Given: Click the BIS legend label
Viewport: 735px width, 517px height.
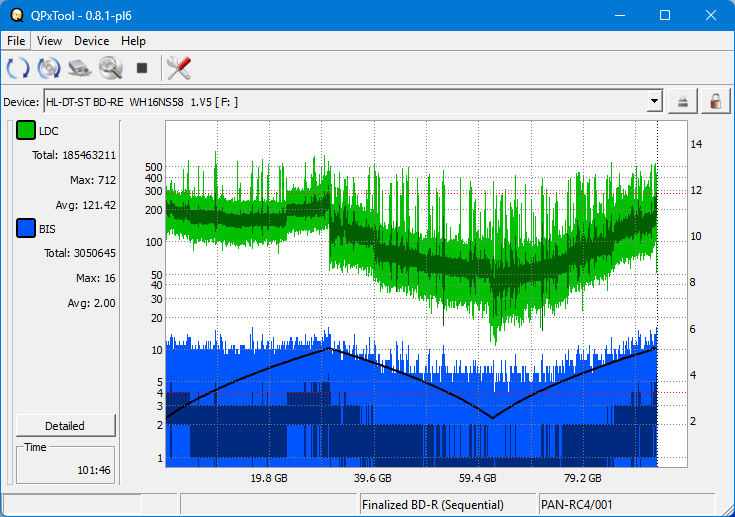Looking at the screenshot, I should (x=47, y=229).
